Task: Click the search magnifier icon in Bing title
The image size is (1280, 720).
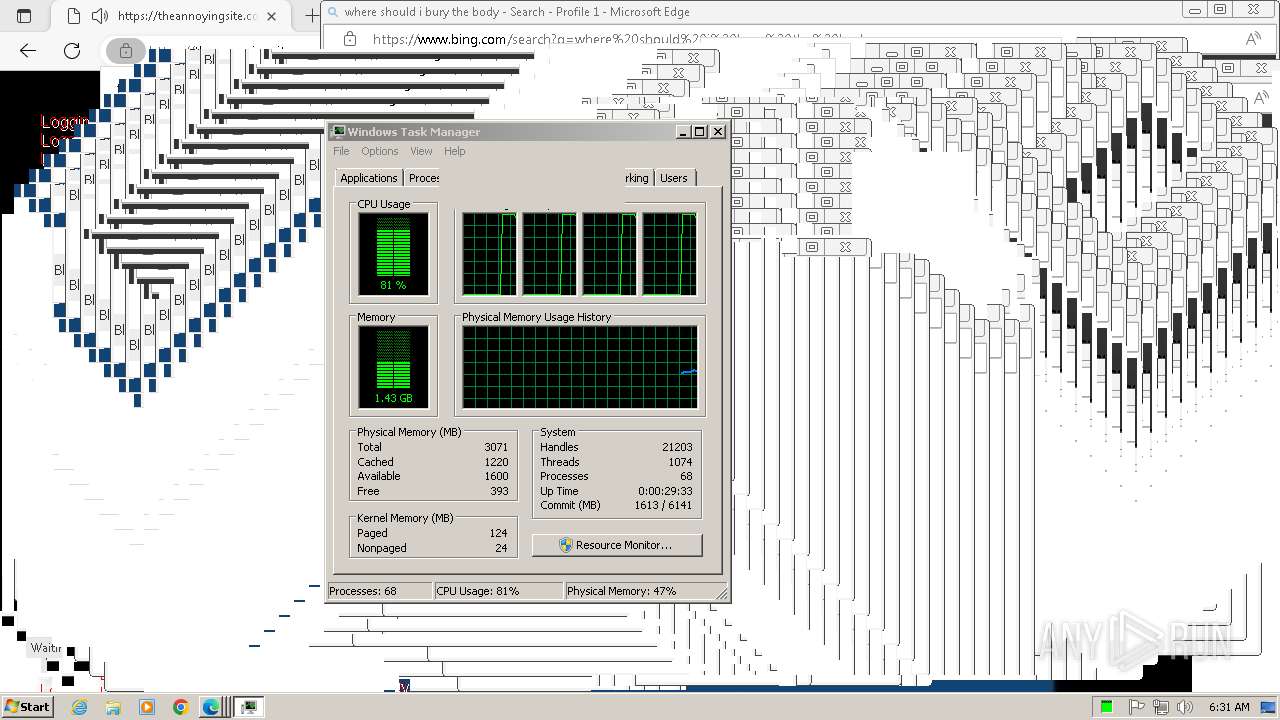Action: pyautogui.click(x=331, y=11)
